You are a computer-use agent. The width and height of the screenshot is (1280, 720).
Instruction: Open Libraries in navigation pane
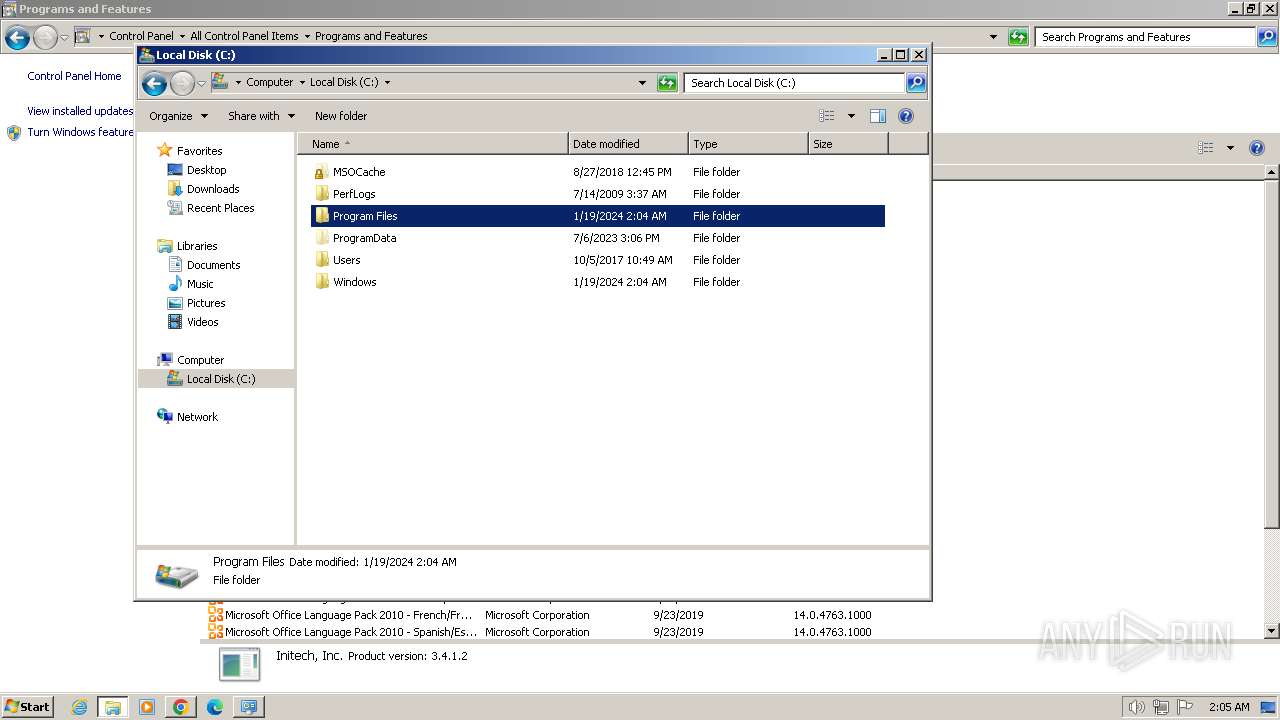pos(197,246)
